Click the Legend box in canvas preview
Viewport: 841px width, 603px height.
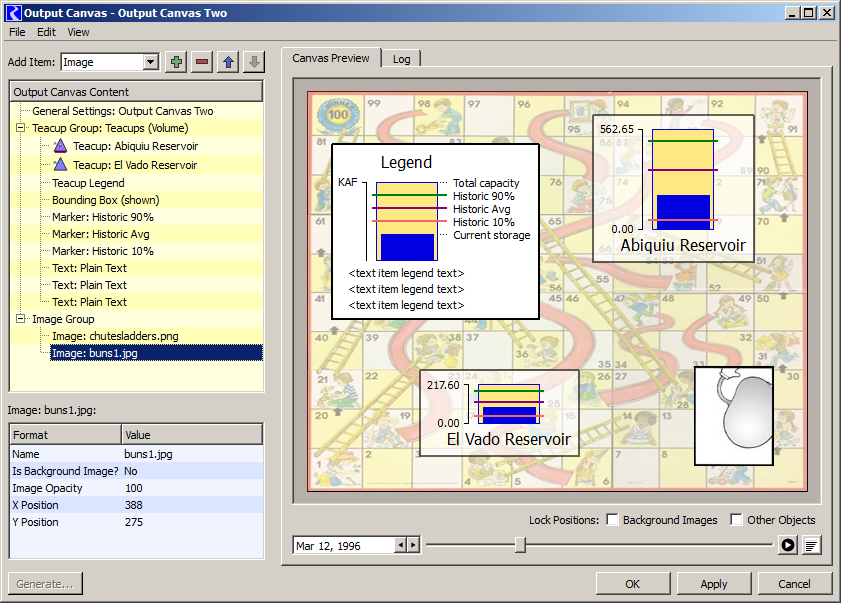(x=436, y=231)
